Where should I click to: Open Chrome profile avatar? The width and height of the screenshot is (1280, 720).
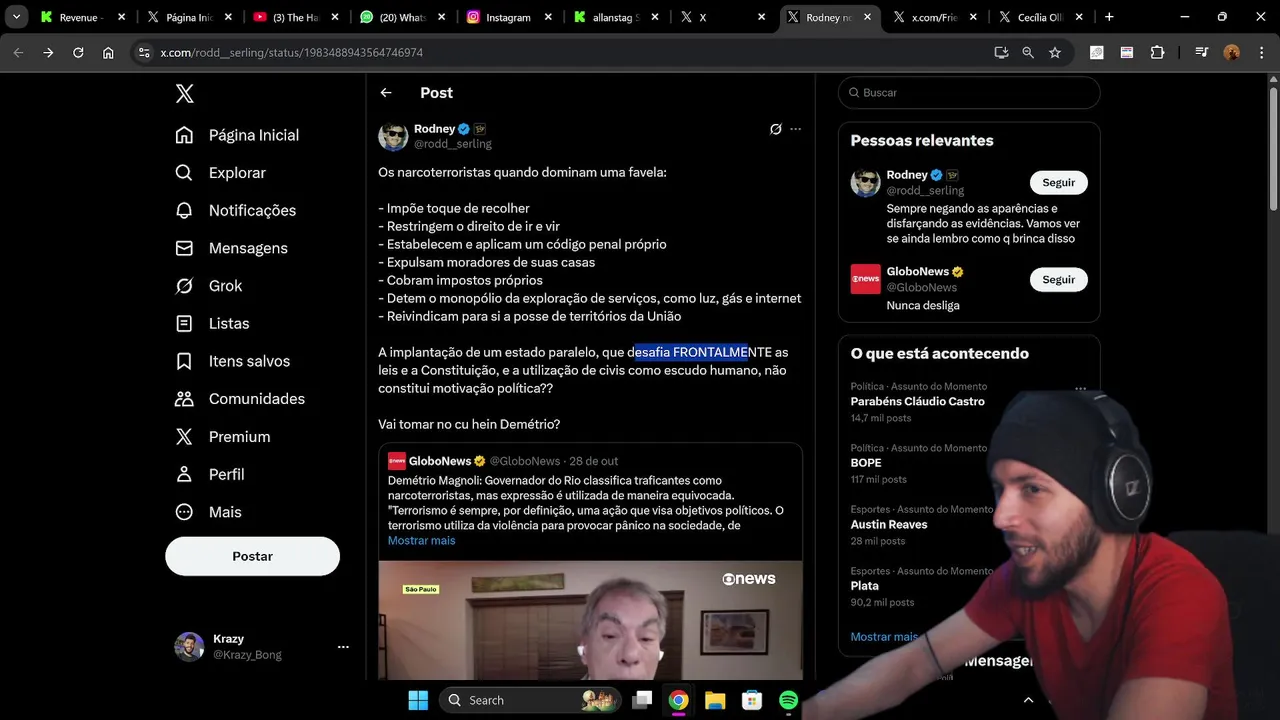tap(1232, 52)
